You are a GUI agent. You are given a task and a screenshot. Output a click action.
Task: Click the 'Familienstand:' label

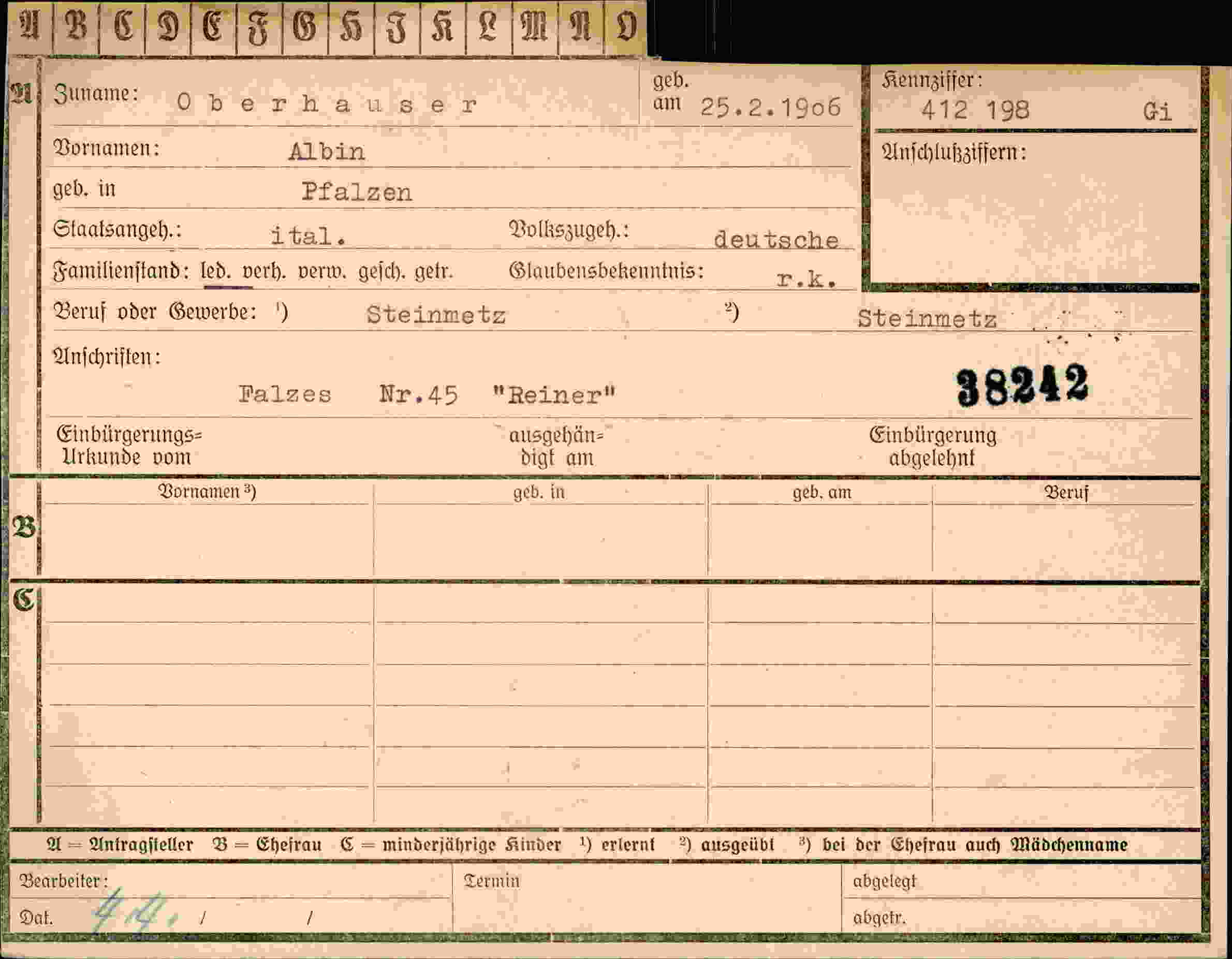tap(121, 271)
